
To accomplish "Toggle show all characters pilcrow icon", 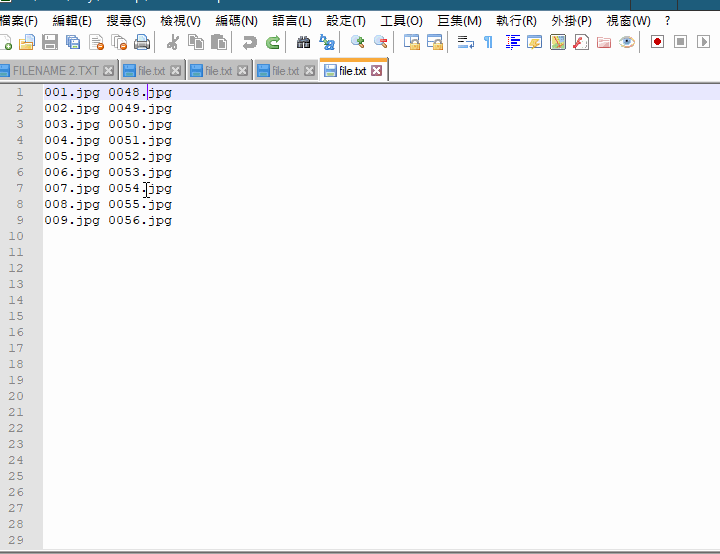I will click(488, 42).
